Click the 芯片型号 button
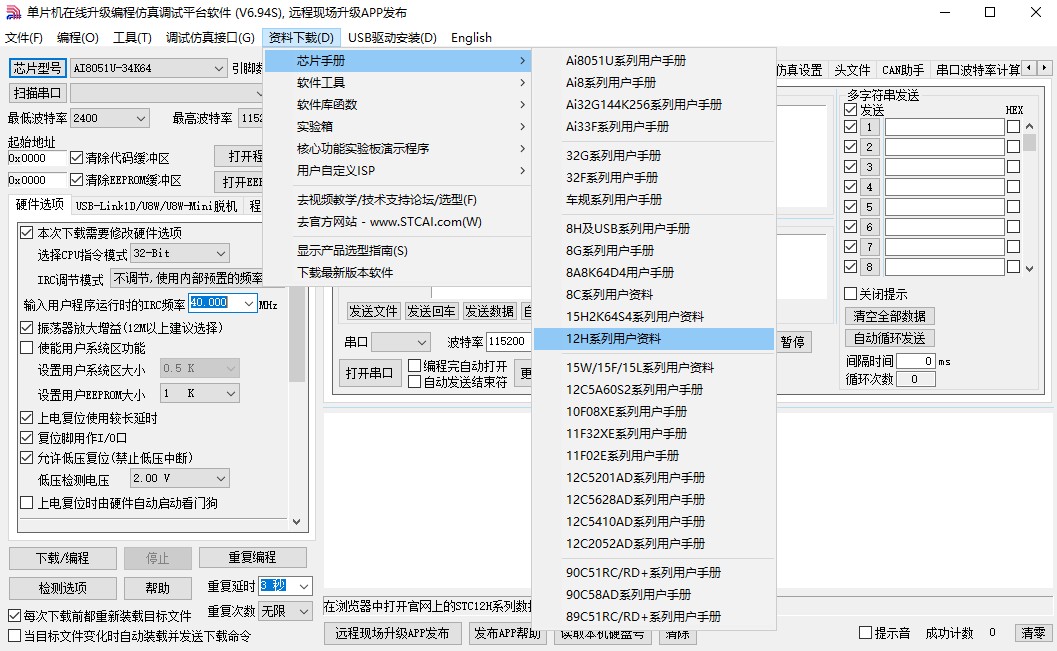 point(38,68)
